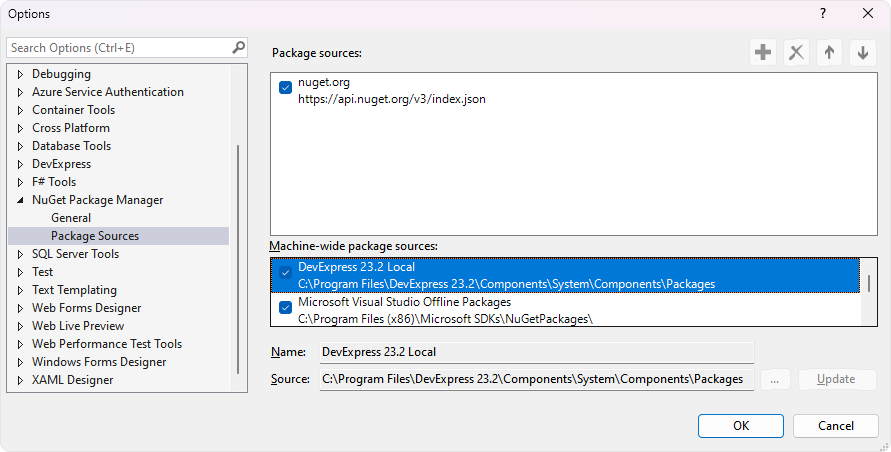Move package source up with arrow icon
Viewport: 891px width, 452px height.
[x=829, y=52]
